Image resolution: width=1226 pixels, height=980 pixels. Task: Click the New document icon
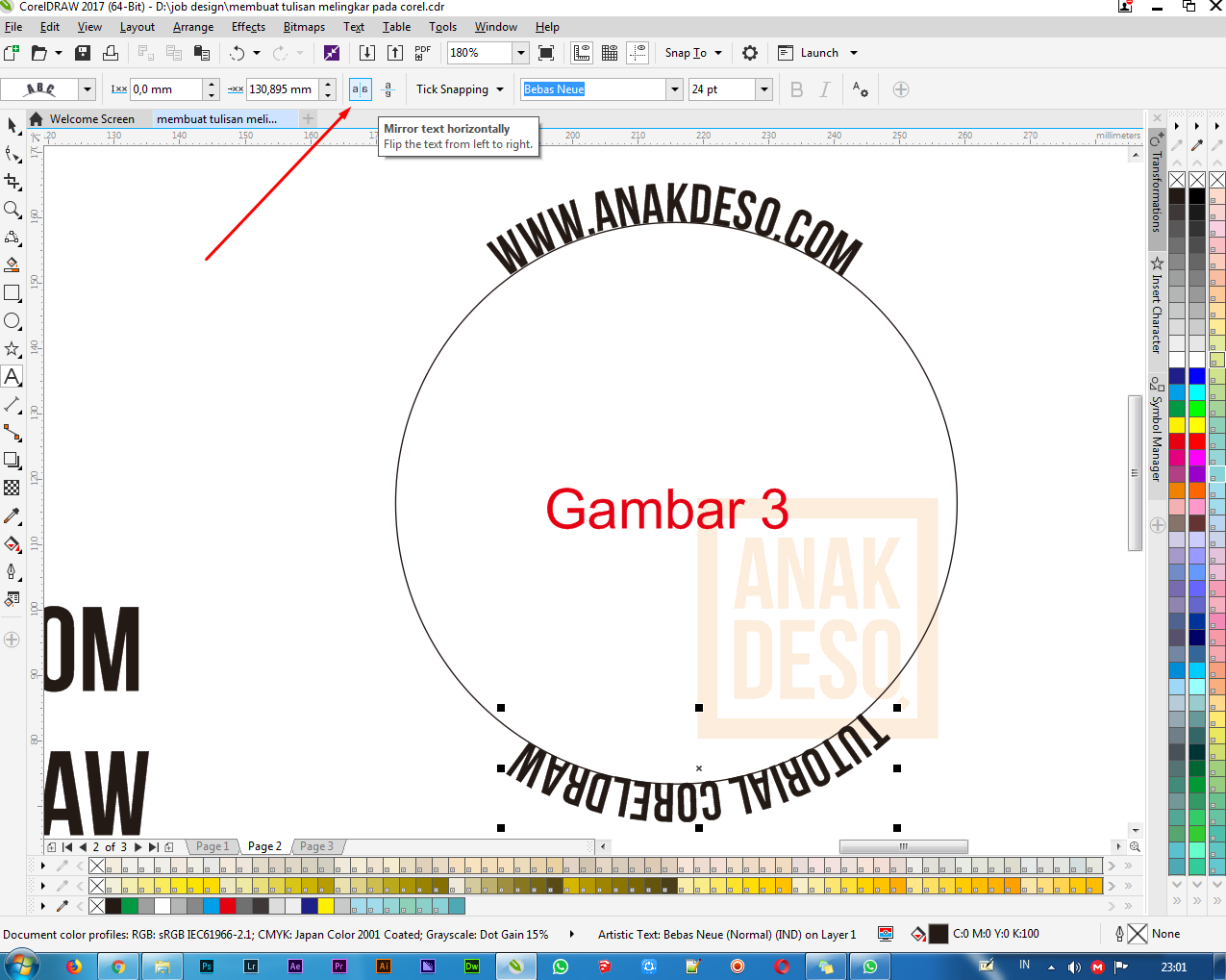[12, 53]
